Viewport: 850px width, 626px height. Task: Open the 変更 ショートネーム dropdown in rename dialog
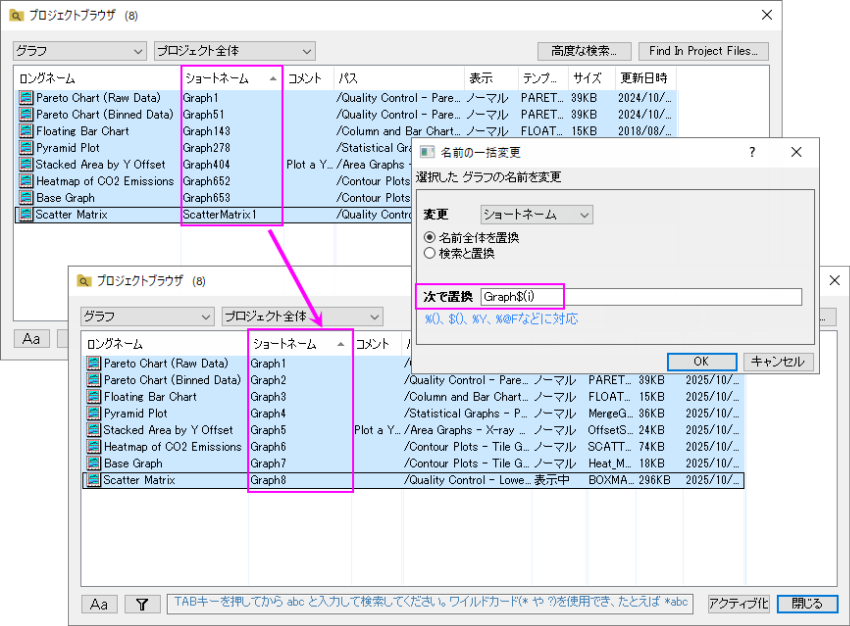pos(537,215)
